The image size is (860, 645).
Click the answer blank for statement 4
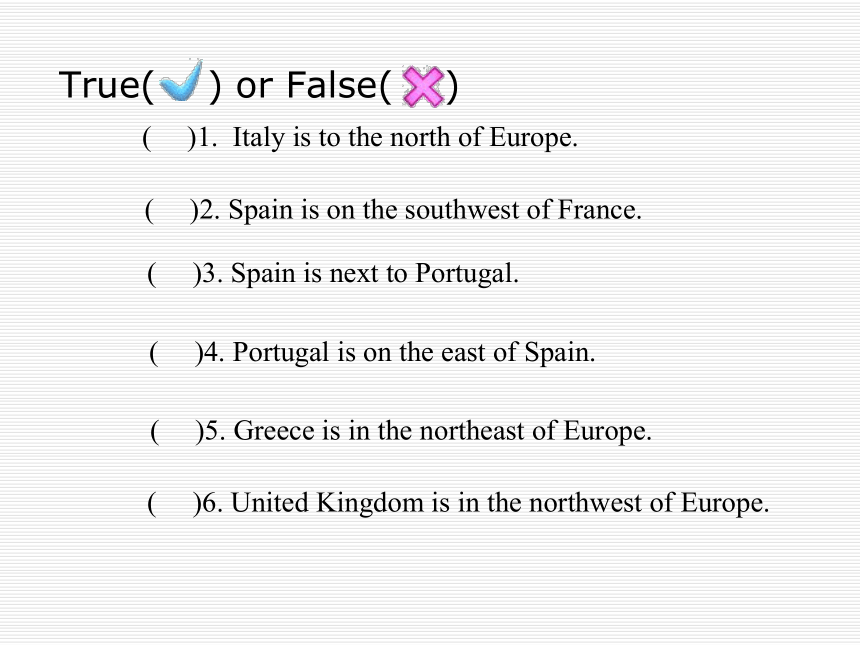coord(176,353)
